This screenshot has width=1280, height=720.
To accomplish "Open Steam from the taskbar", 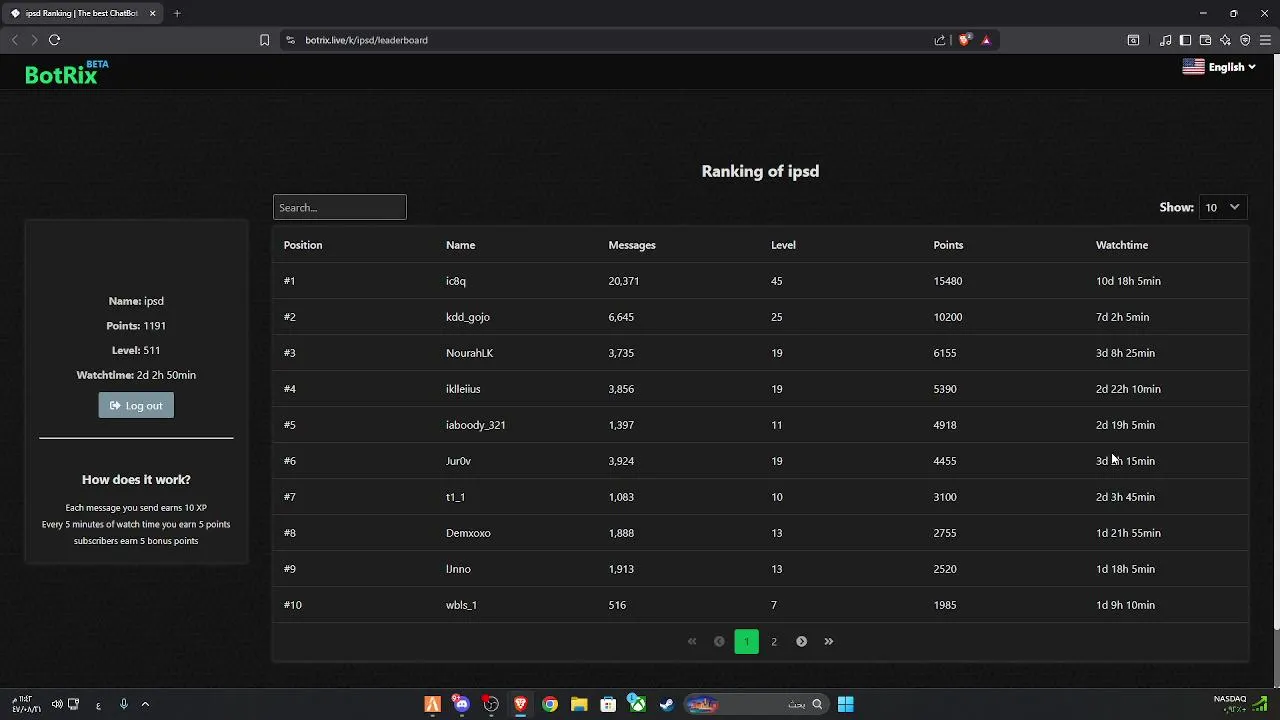I will tap(667, 704).
